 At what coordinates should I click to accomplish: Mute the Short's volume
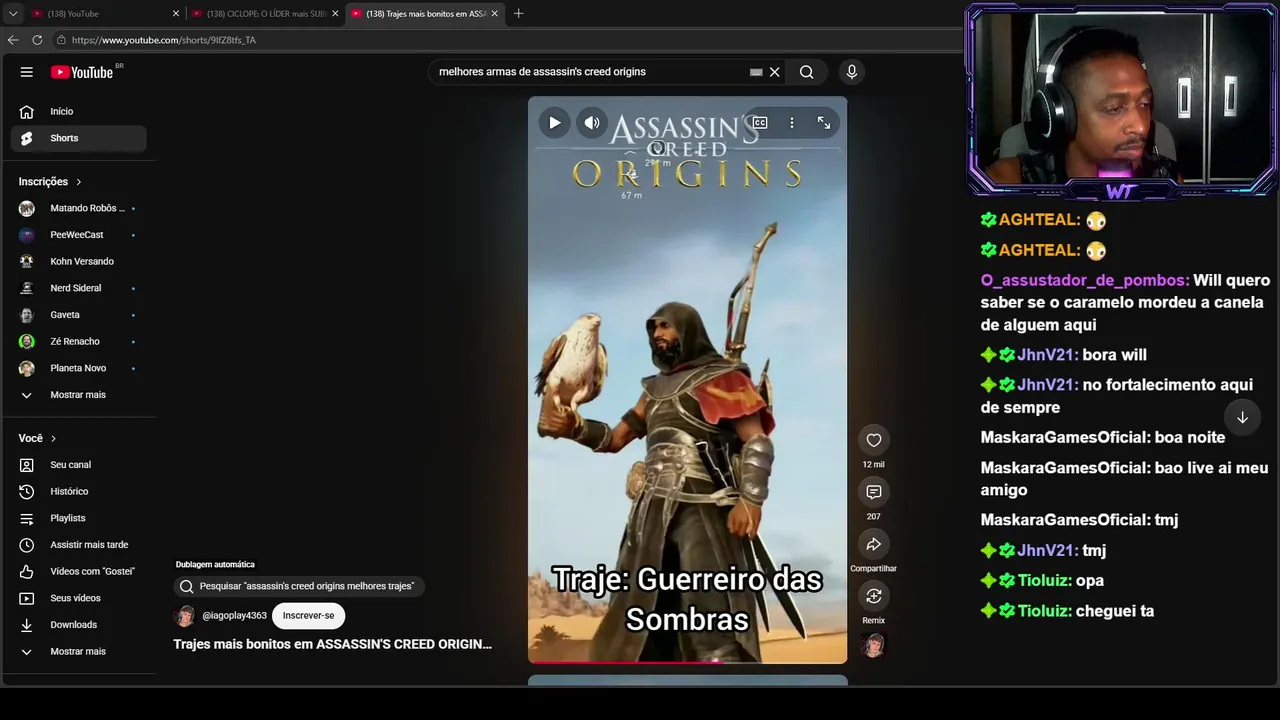tap(592, 123)
